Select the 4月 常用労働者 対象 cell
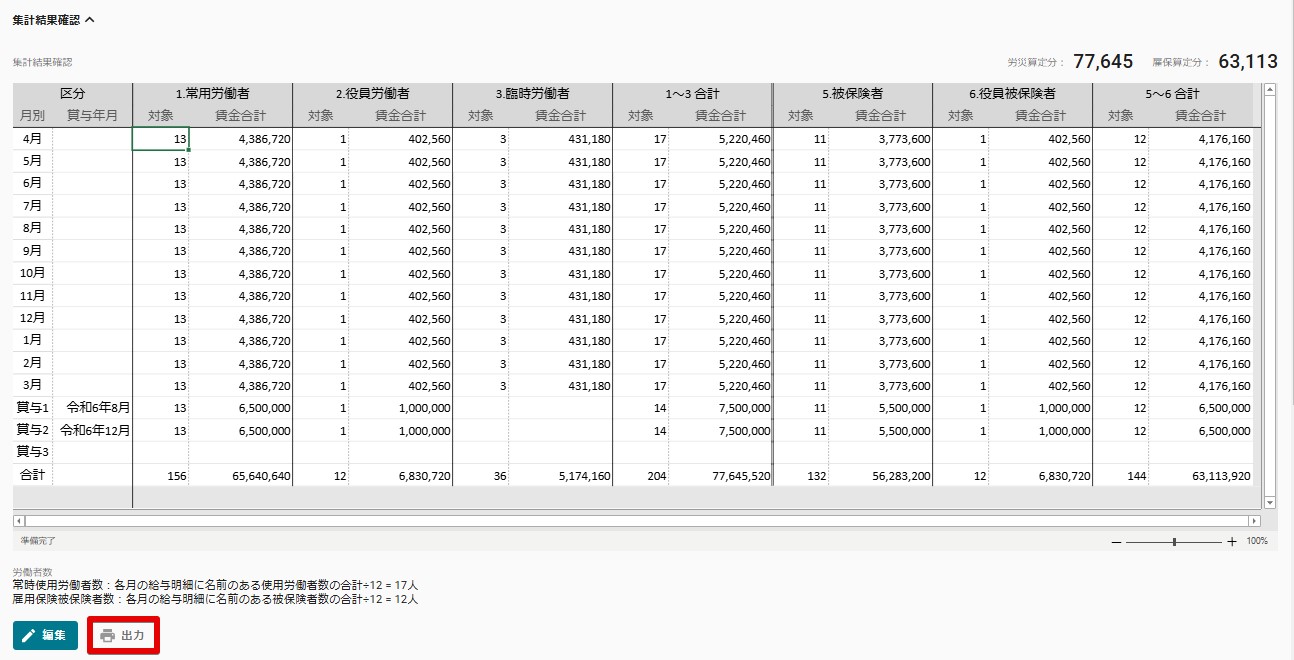Viewport: 1294px width, 660px height. coord(160,139)
